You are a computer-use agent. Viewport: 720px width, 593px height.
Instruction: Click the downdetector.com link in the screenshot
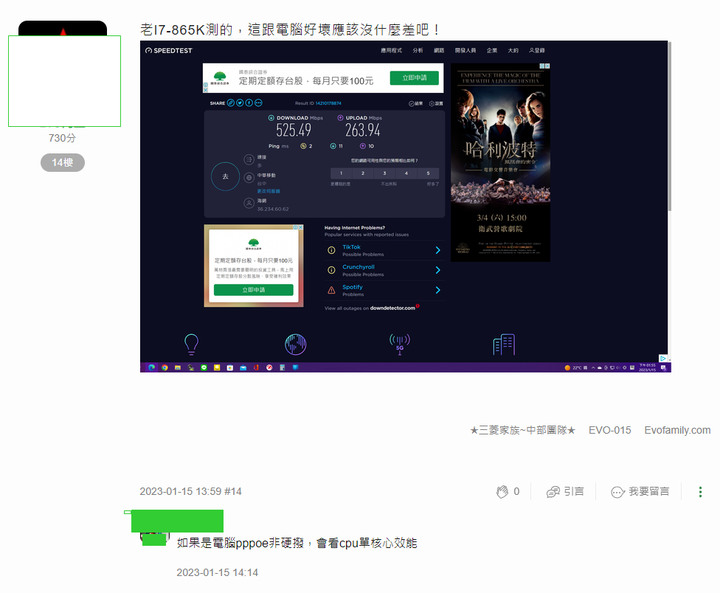[x=393, y=308]
